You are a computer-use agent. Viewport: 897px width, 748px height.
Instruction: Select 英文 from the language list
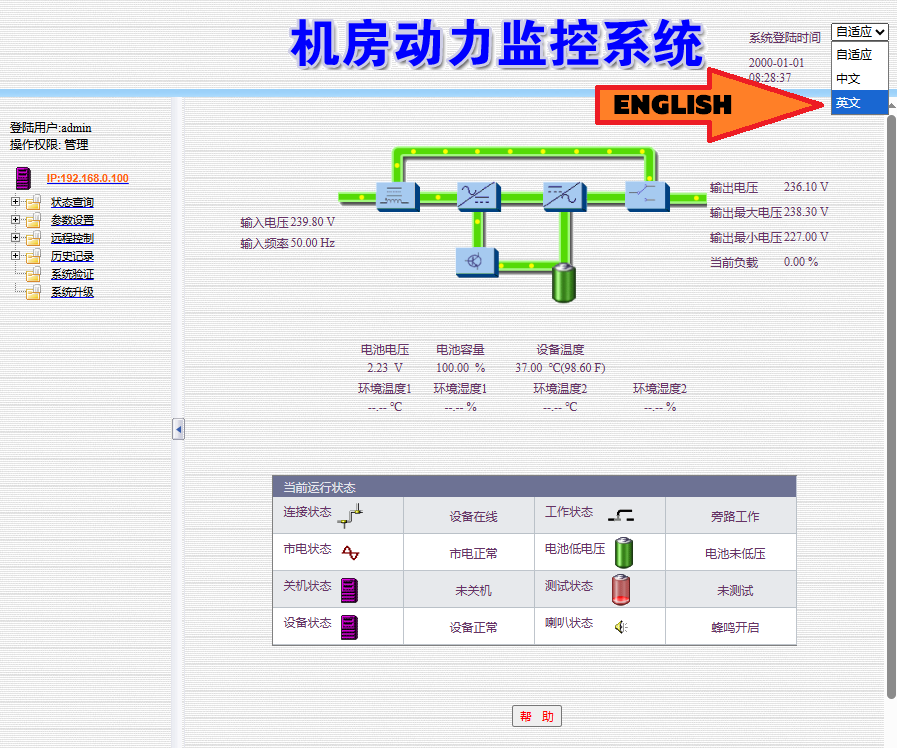[x=848, y=102]
